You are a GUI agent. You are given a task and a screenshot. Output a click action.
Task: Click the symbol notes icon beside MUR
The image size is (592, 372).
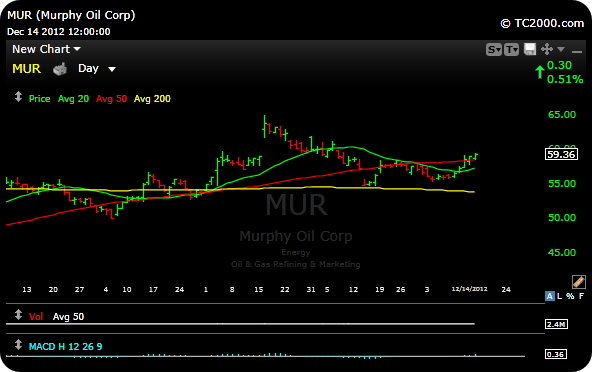click(x=60, y=69)
